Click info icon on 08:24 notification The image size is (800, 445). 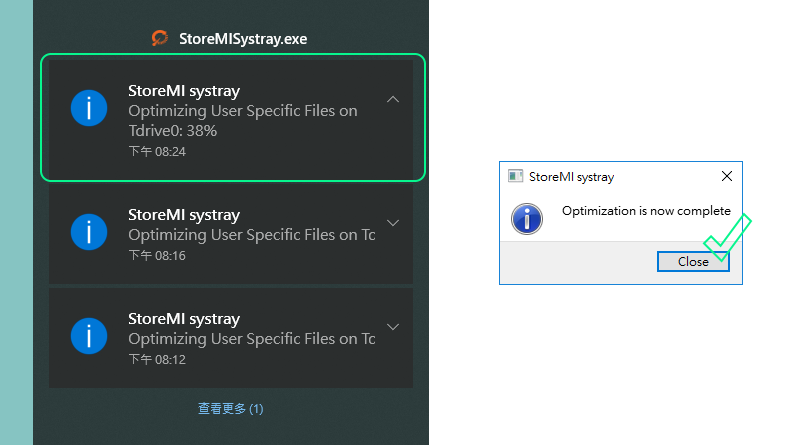[x=89, y=107]
